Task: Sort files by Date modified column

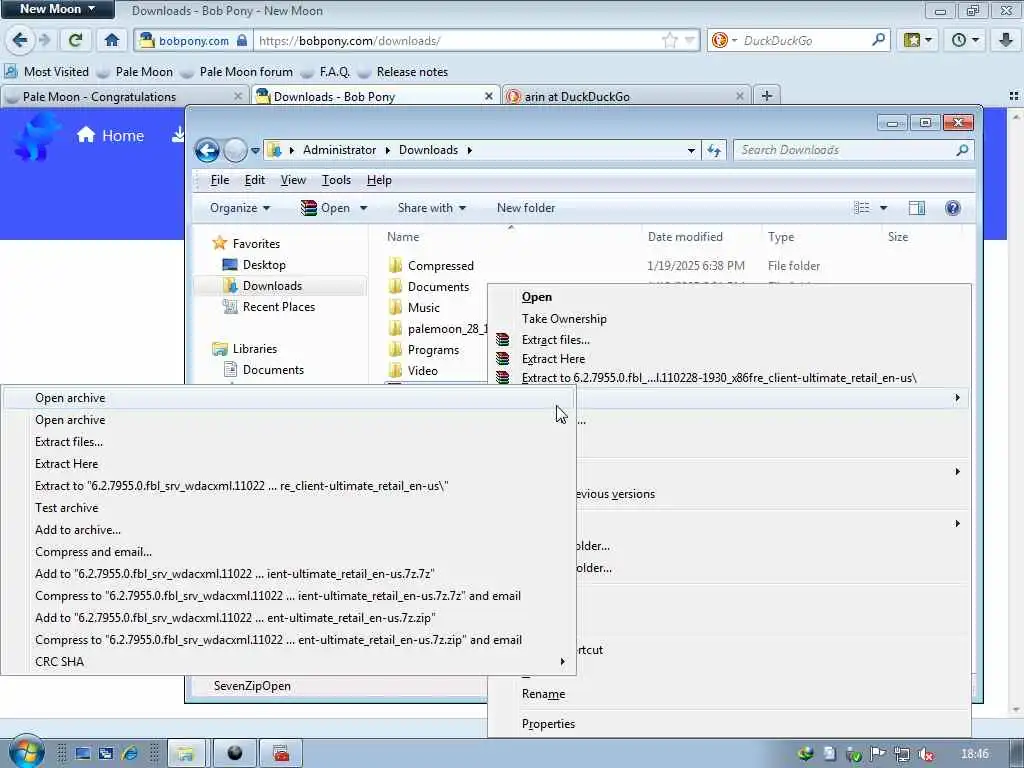Action: 685,236
